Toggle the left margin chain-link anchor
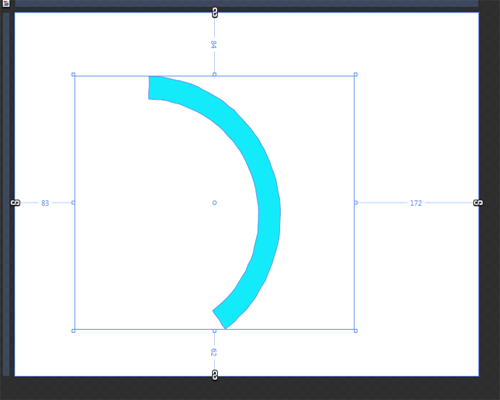 15,203
